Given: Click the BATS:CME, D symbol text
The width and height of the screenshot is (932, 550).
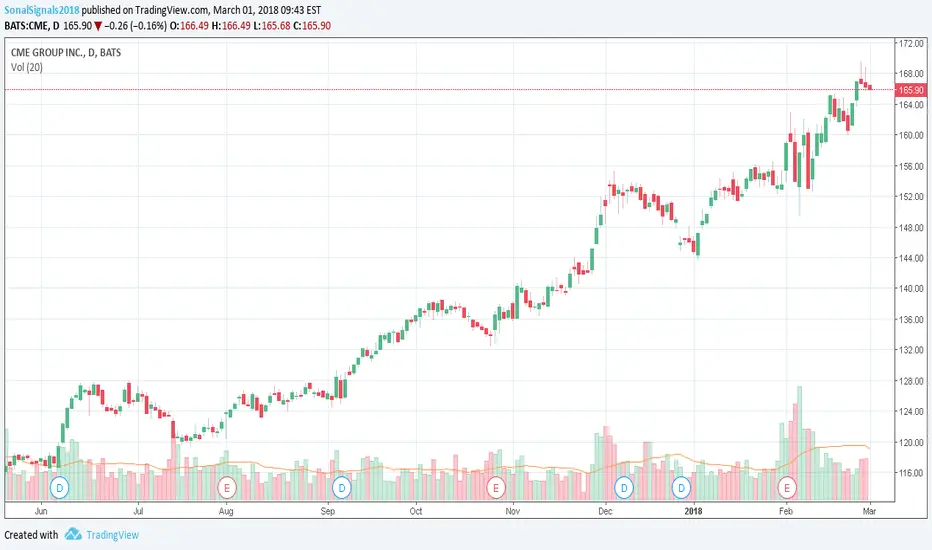Looking at the screenshot, I should (32, 26).
